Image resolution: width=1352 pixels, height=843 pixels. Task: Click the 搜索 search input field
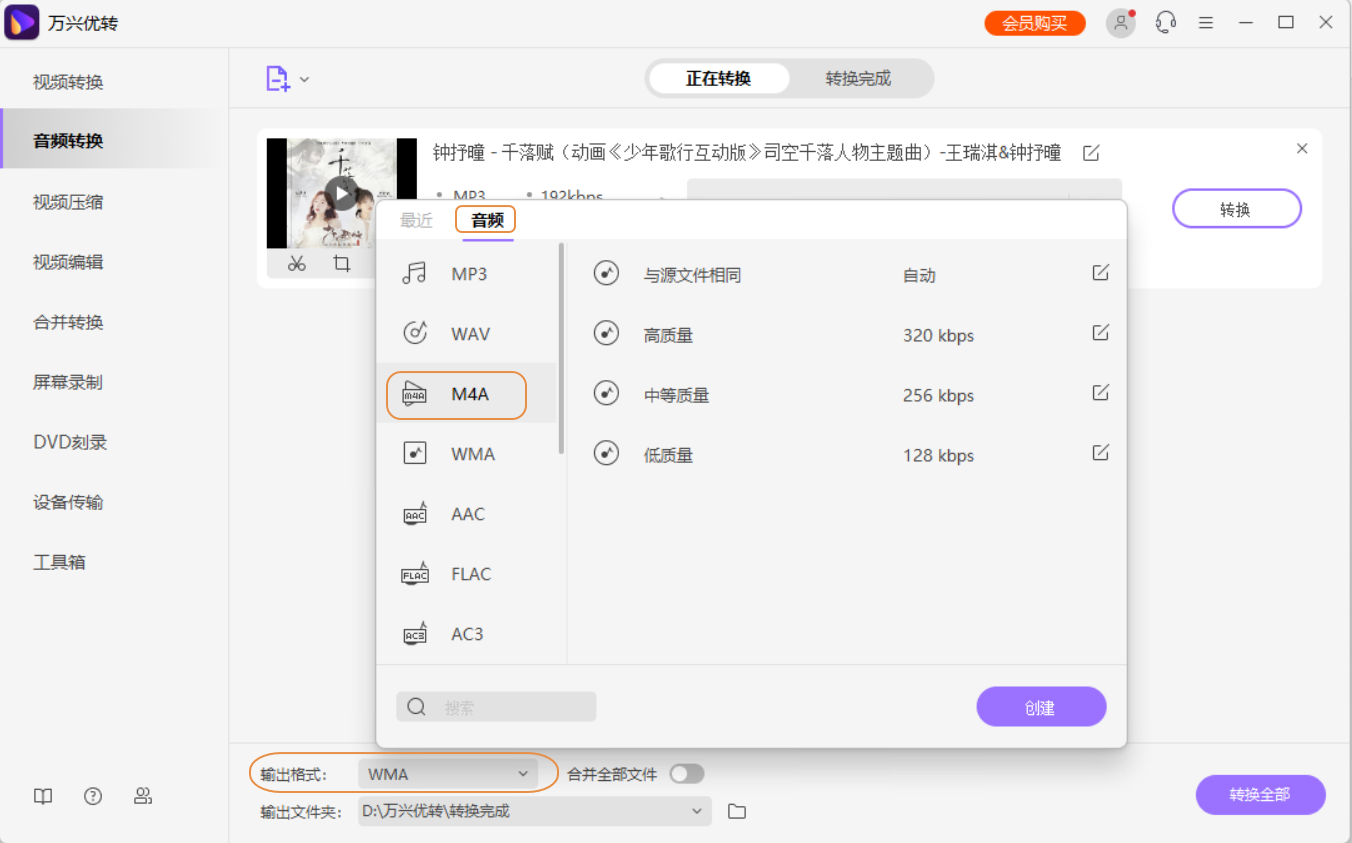click(495, 706)
